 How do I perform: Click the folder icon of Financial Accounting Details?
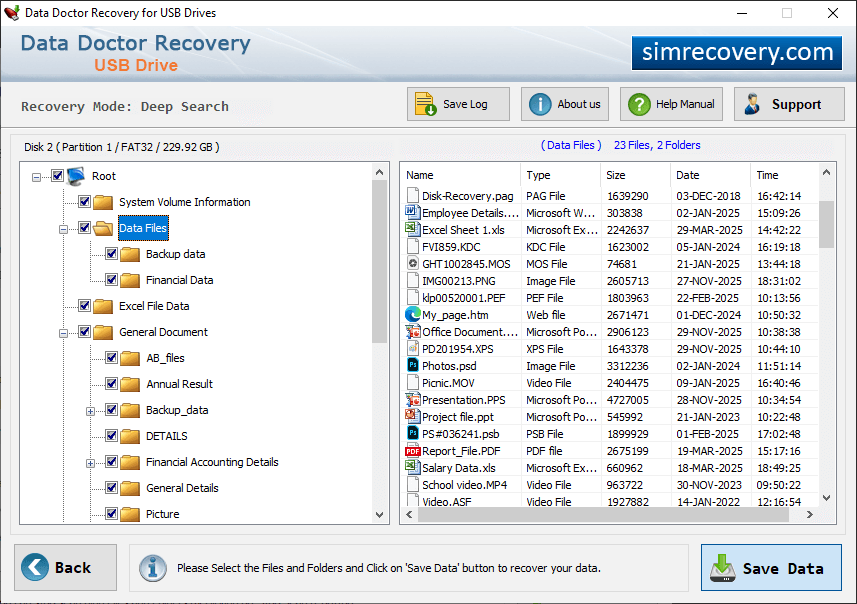point(130,462)
